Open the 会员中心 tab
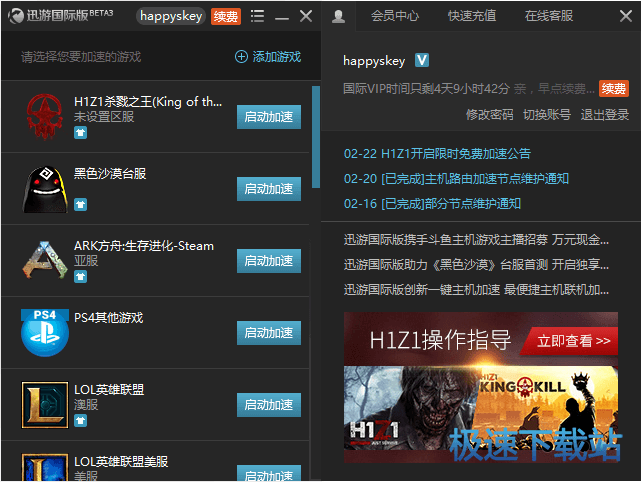The image size is (643, 482). (395, 16)
